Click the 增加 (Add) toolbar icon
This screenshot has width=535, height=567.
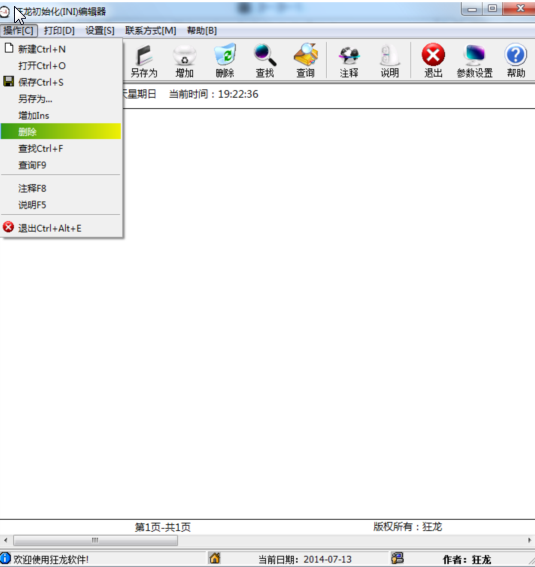pyautogui.click(x=184, y=61)
